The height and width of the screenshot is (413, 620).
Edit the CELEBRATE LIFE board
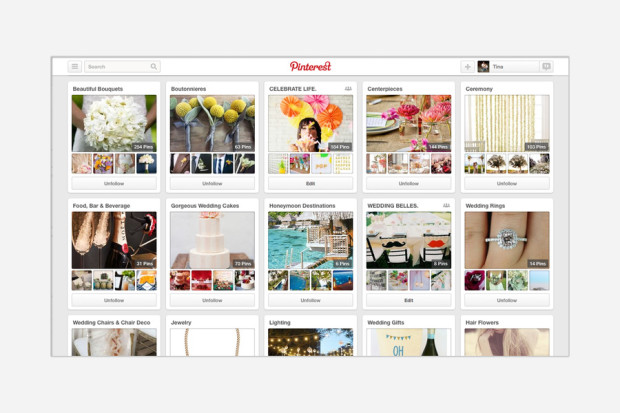click(x=310, y=184)
